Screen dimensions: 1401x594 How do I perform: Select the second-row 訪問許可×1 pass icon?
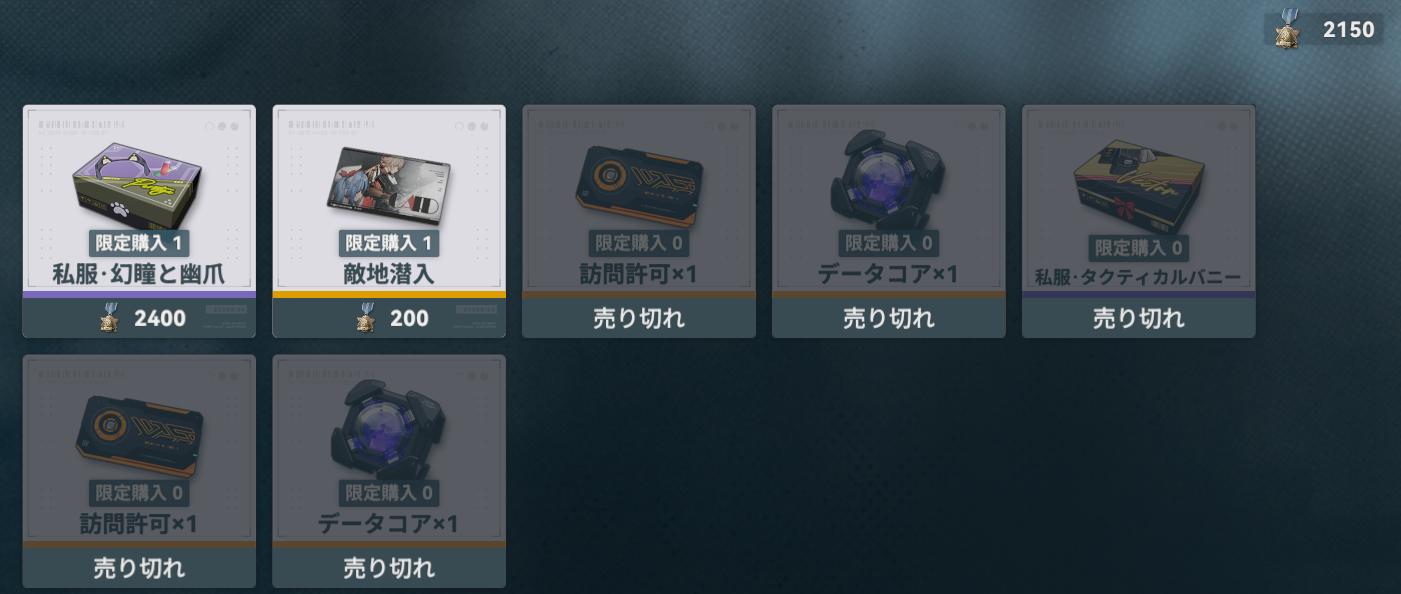coord(139,434)
